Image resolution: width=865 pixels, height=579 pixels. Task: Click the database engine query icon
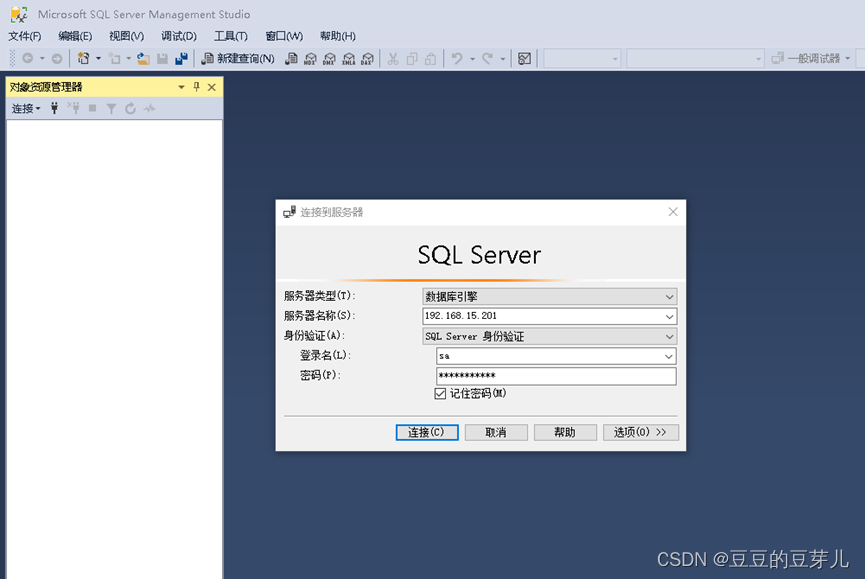pos(291,58)
